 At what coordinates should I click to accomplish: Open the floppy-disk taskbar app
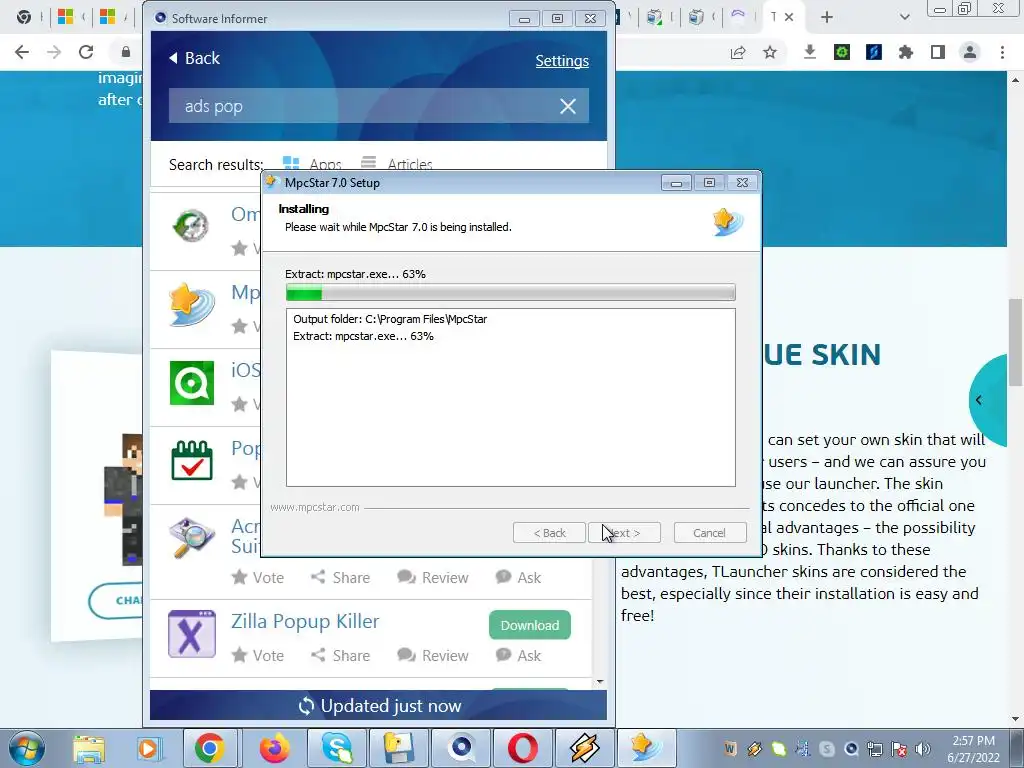(398, 748)
